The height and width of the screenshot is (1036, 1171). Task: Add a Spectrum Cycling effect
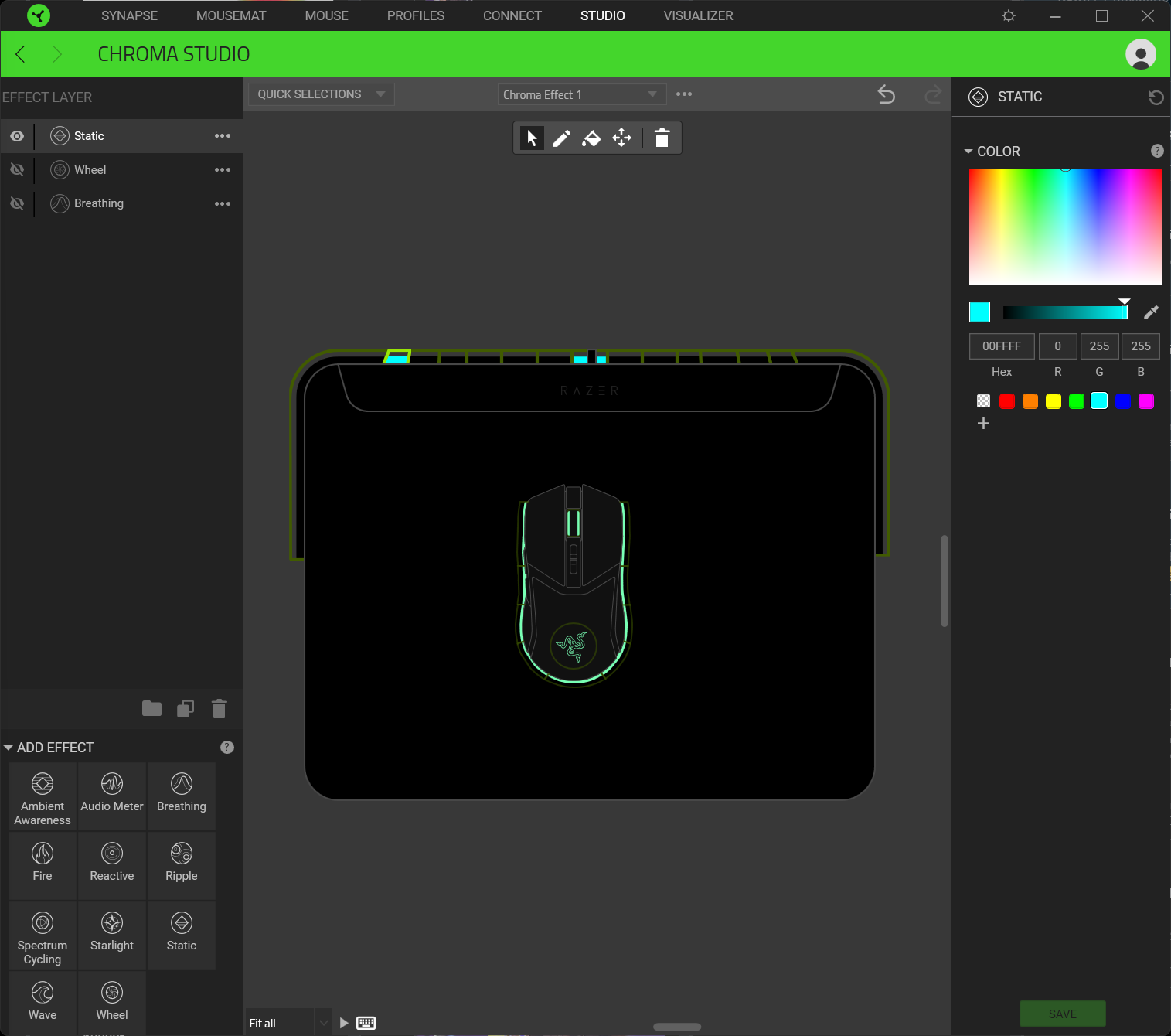click(42, 935)
